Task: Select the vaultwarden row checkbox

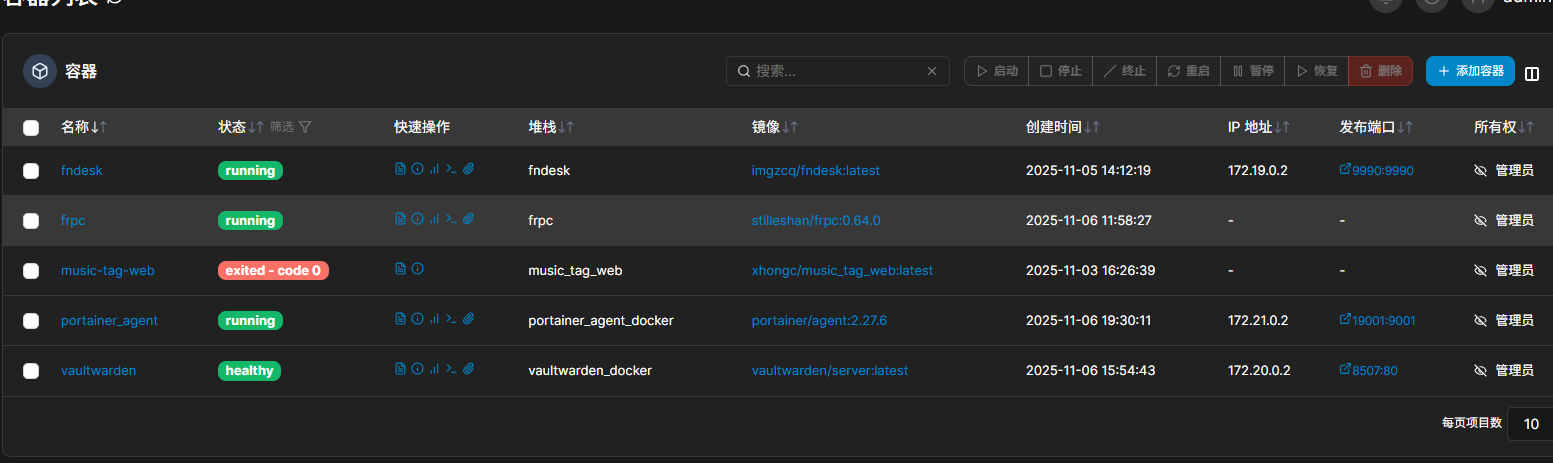Action: pos(31,371)
